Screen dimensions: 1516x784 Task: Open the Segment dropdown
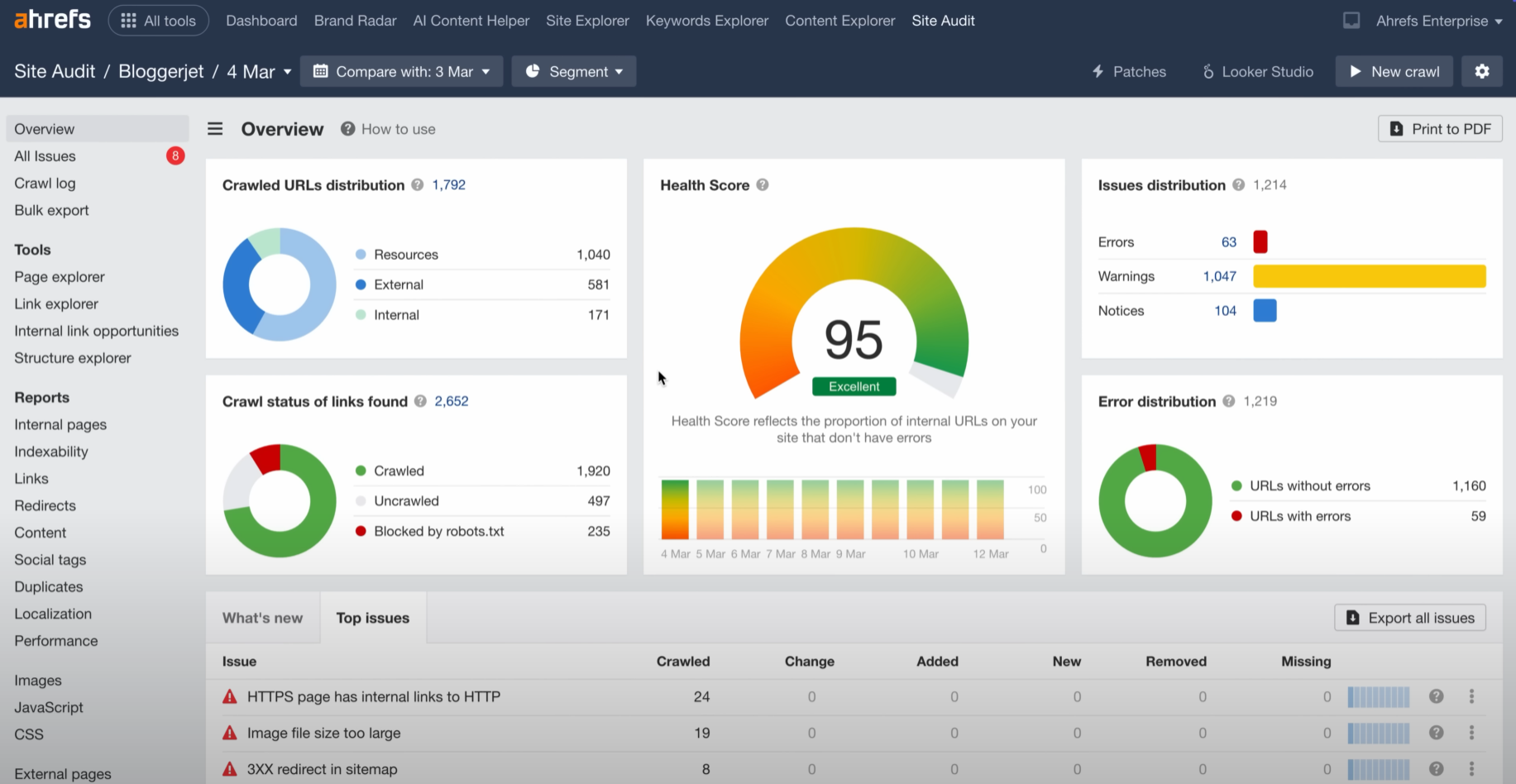point(574,72)
